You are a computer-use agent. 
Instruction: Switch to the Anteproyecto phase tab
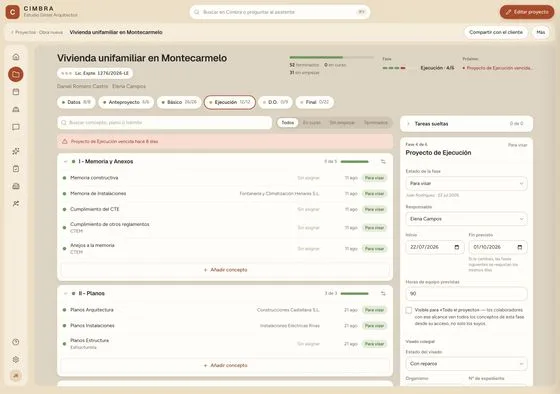pos(126,102)
